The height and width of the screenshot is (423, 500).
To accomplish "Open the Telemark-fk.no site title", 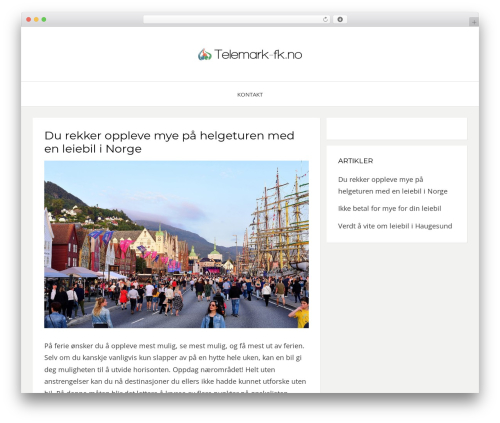I will 258,54.
